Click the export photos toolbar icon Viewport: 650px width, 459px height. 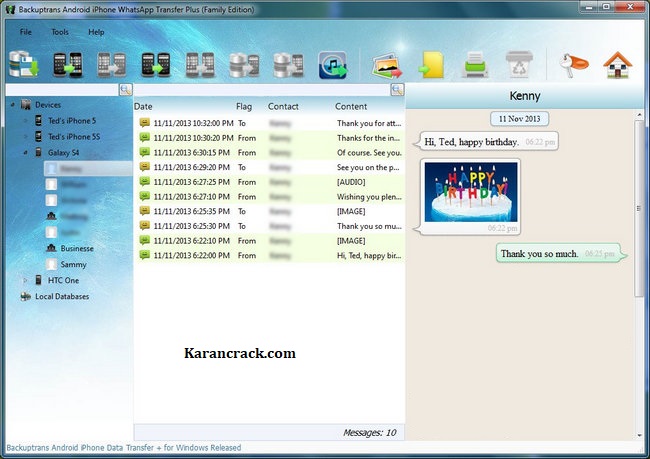(387, 65)
